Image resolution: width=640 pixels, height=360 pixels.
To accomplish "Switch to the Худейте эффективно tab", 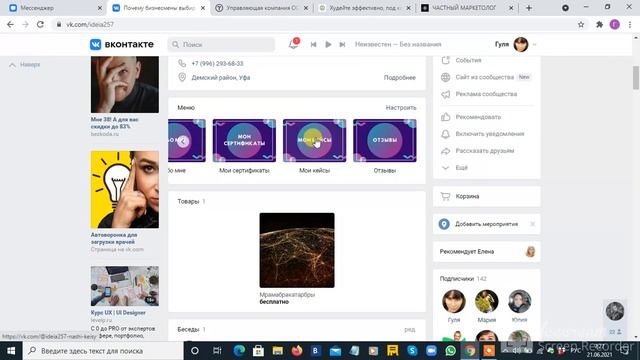I will click(x=364, y=8).
